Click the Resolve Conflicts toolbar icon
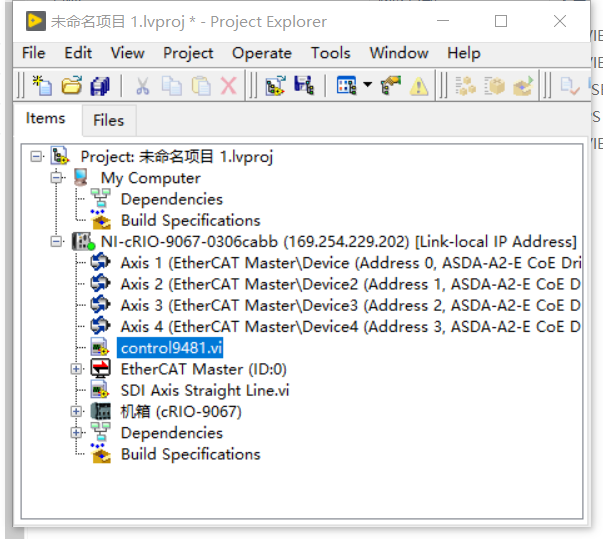 pyautogui.click(x=391, y=85)
